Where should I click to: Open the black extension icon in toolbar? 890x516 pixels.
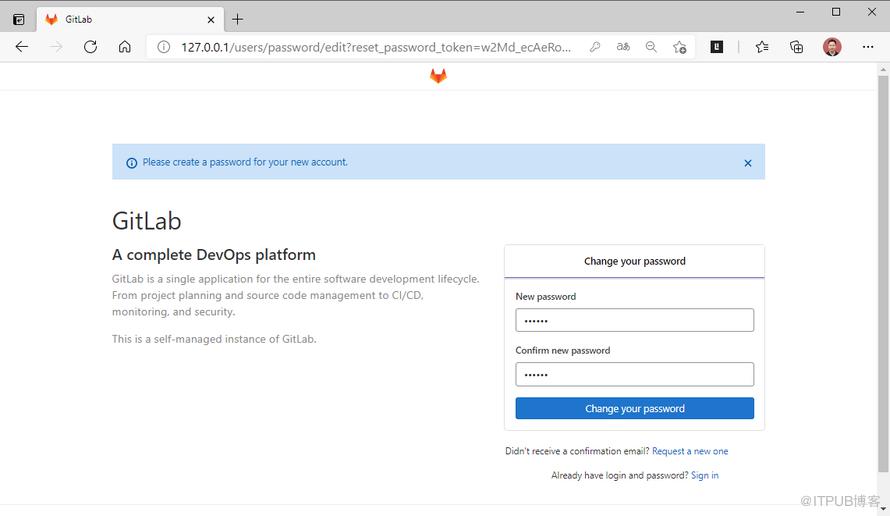coord(717,47)
